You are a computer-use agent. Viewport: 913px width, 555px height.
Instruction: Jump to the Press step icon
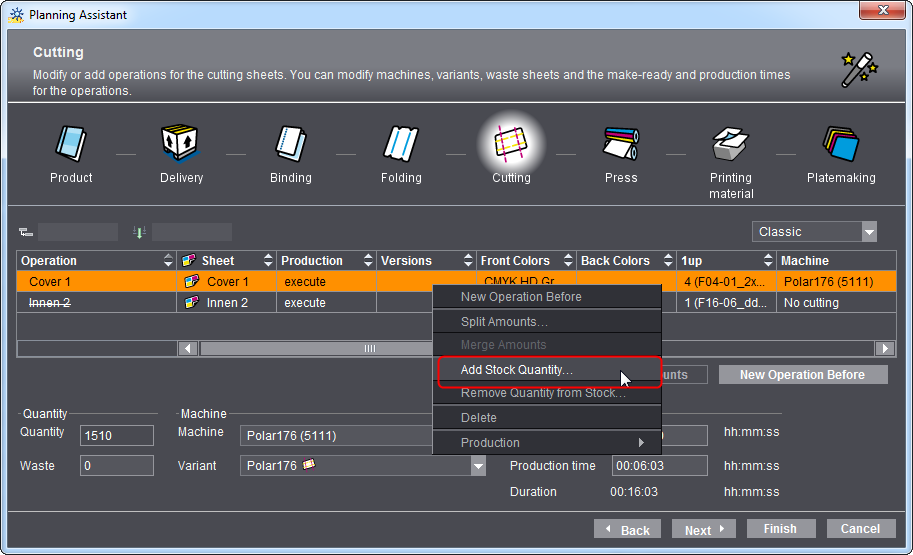point(621,146)
